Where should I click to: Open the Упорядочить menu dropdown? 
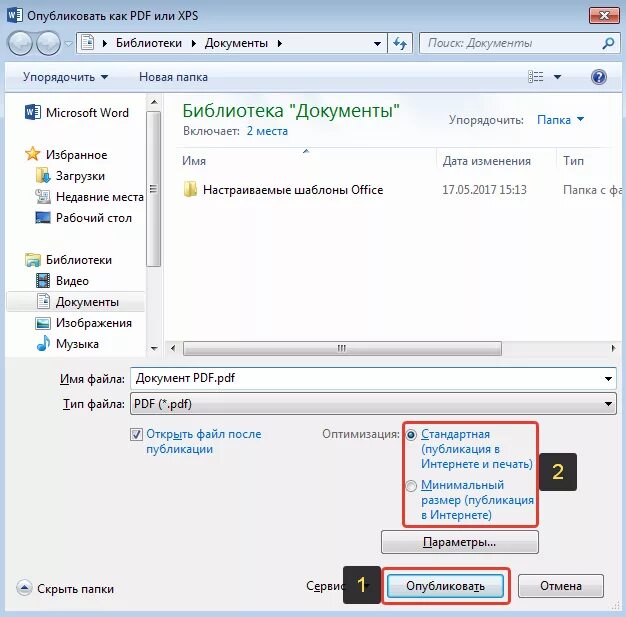(x=65, y=77)
